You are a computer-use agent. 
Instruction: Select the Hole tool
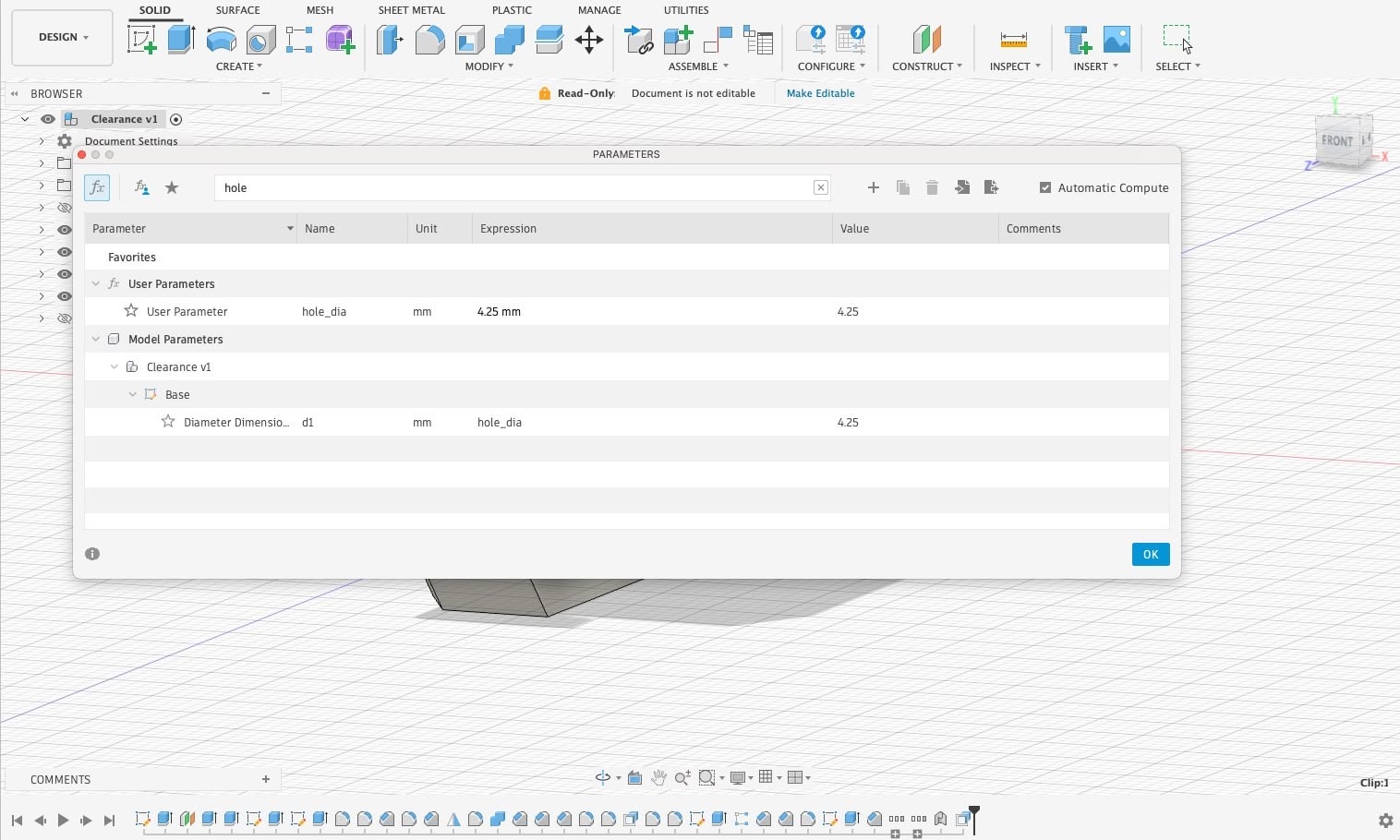[x=260, y=40]
